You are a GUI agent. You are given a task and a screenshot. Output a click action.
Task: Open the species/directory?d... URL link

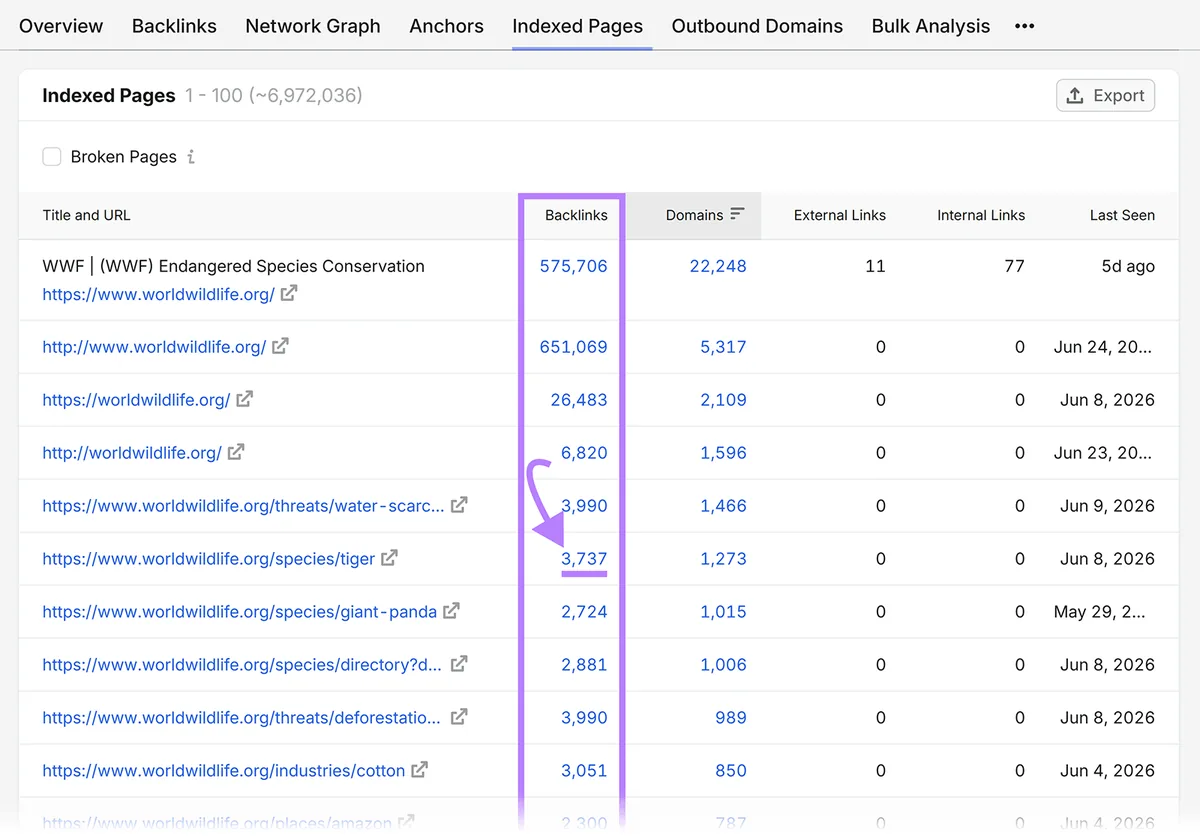pyautogui.click(x=242, y=664)
